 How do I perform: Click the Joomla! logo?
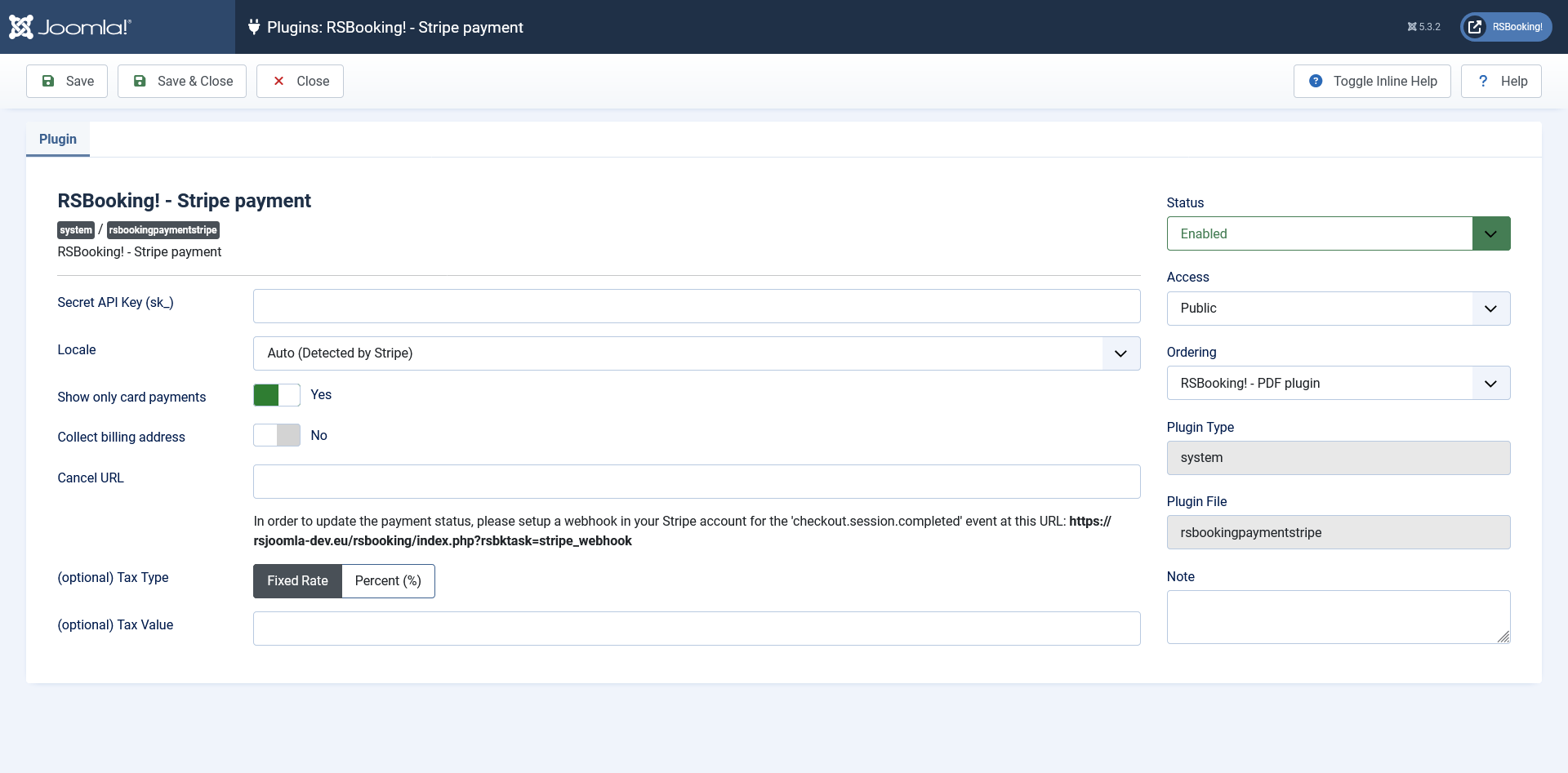70,27
